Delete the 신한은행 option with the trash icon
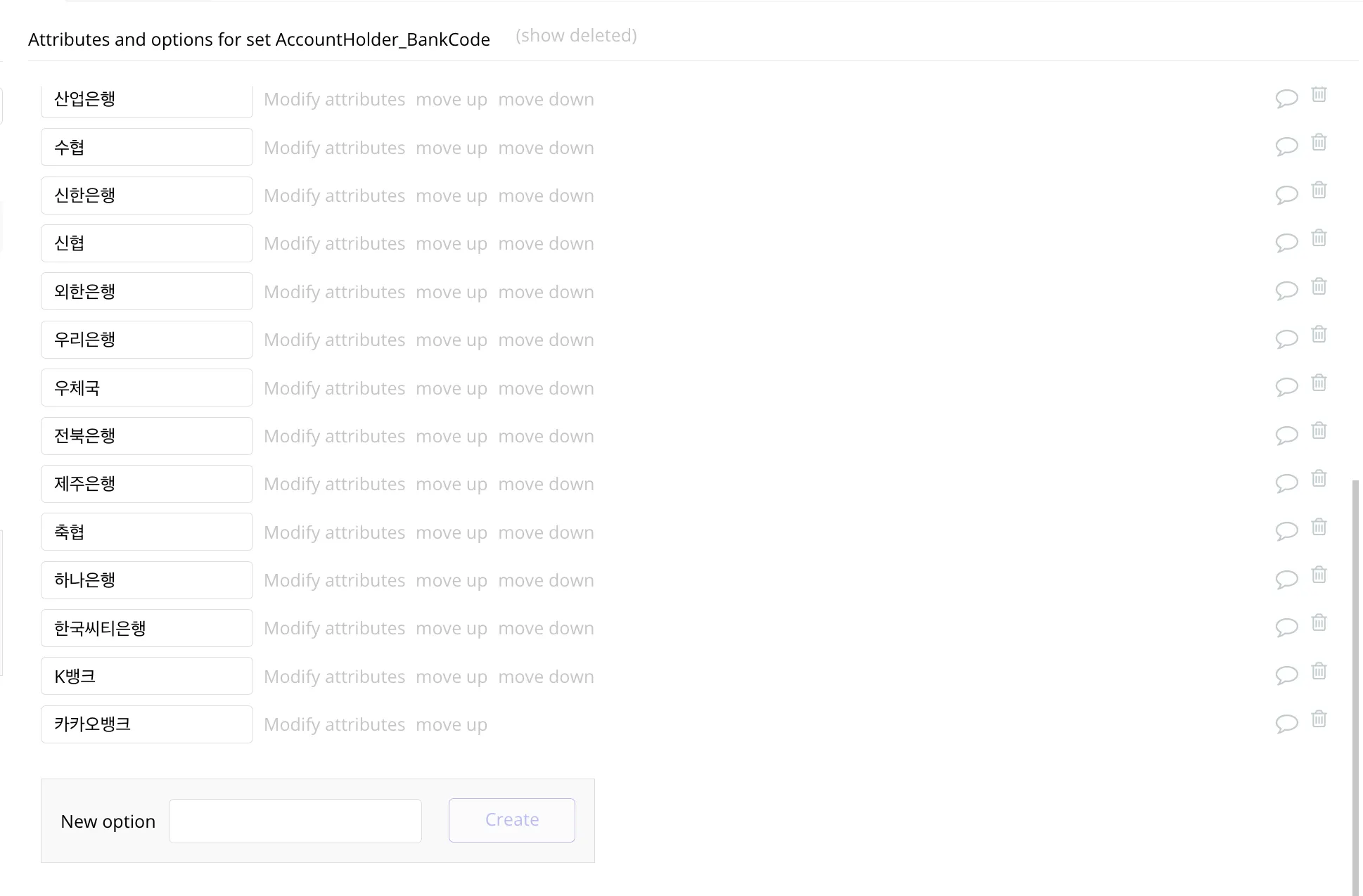This screenshot has width=1363, height=896. 1319,191
